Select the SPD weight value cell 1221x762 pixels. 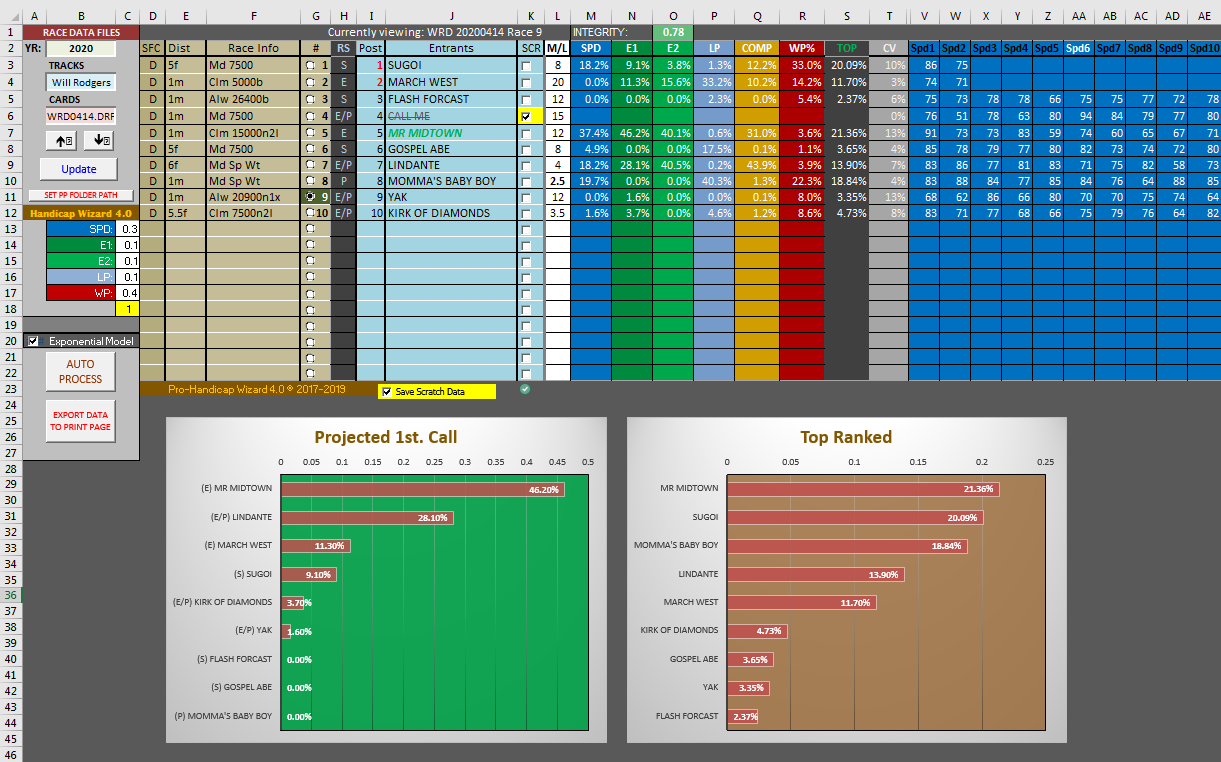point(128,229)
